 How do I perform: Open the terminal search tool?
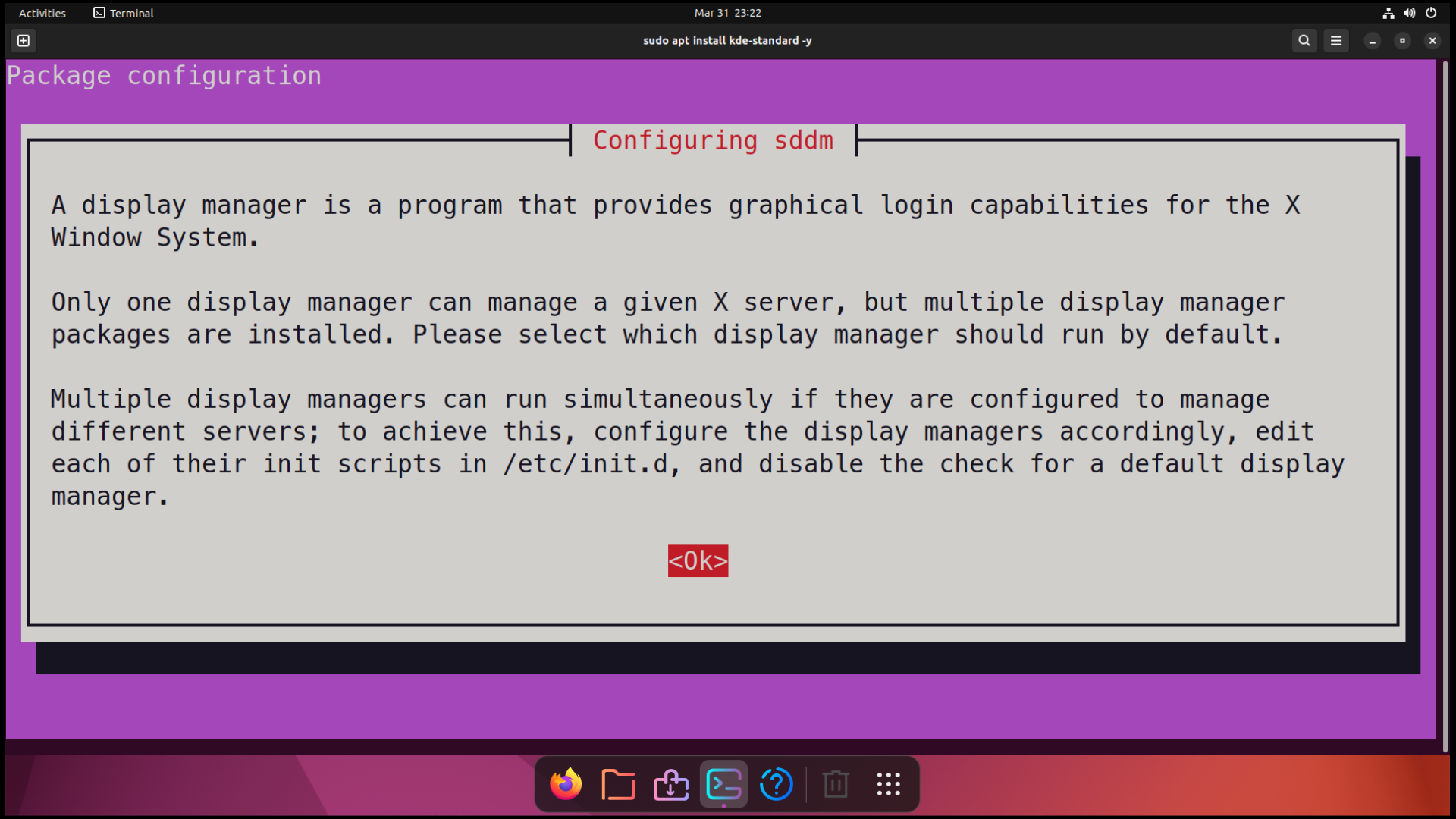1304,41
